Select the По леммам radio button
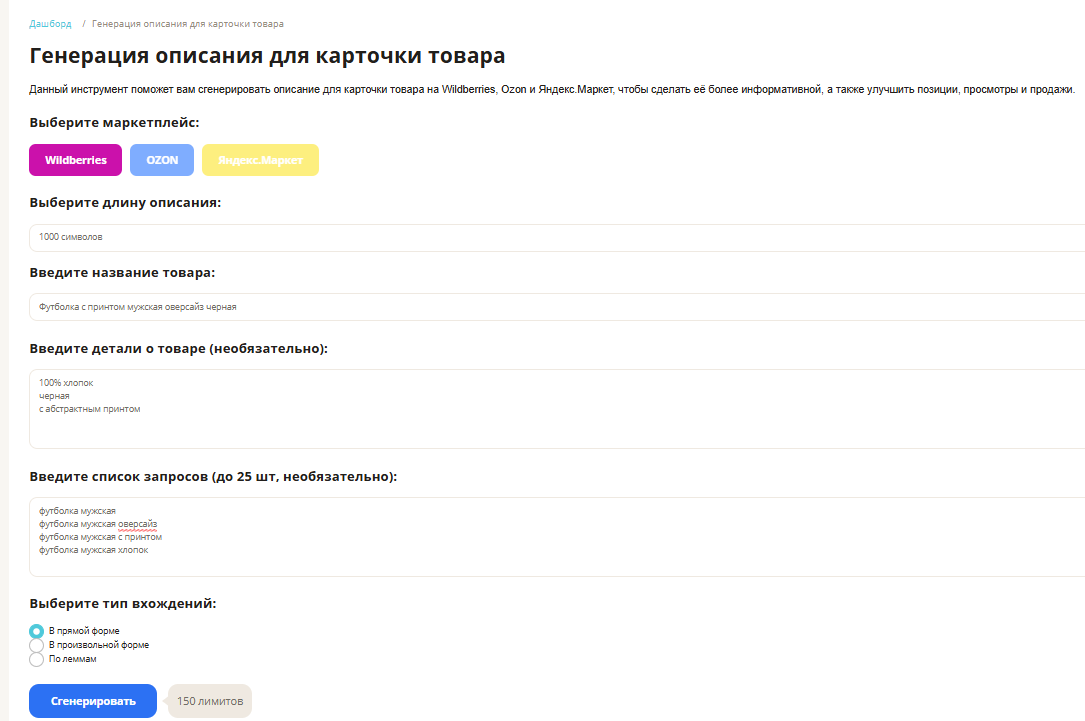 [37, 659]
